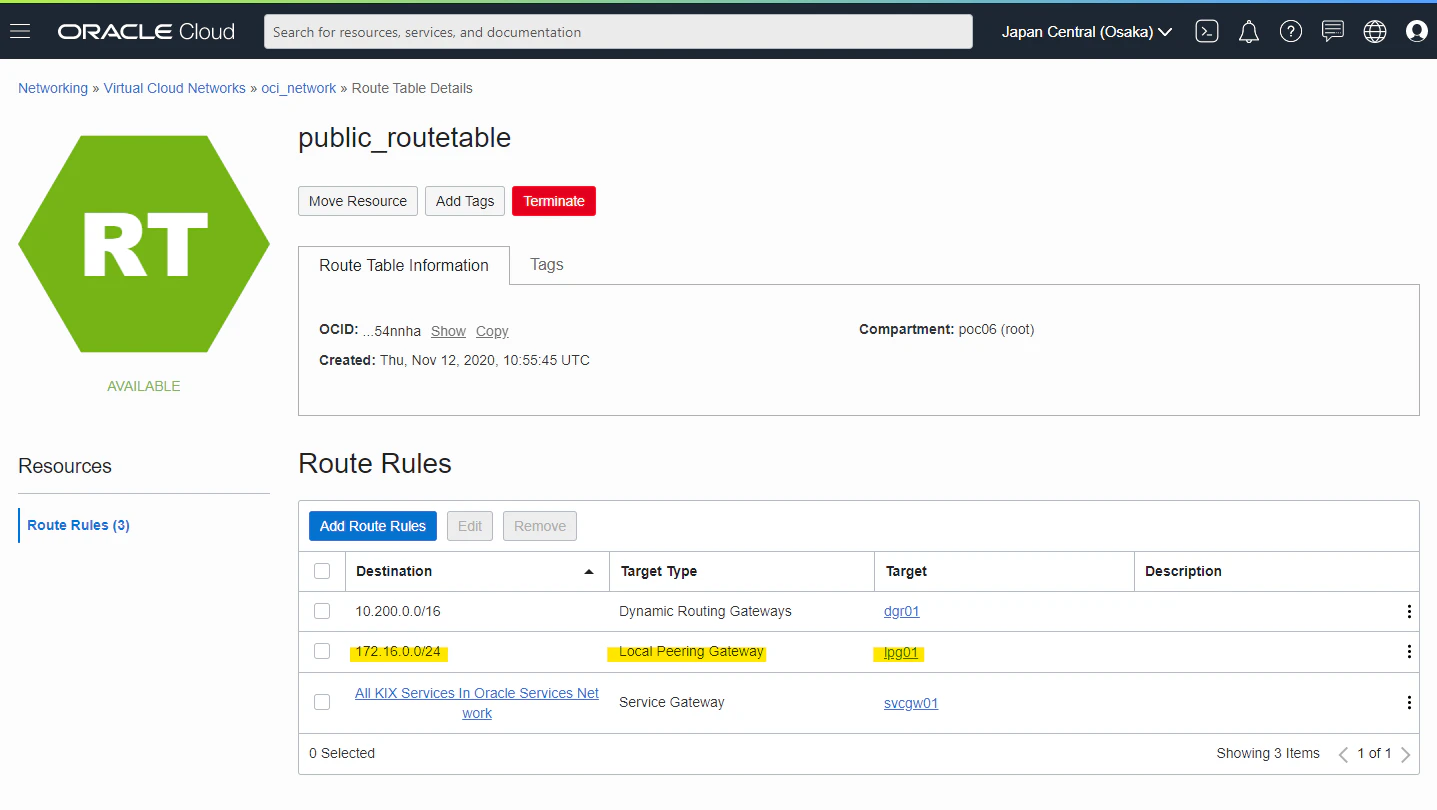Screen dimensions: 1437x810
Task: Open the Japan Central (Osaka) region dropdown
Action: [1087, 31]
